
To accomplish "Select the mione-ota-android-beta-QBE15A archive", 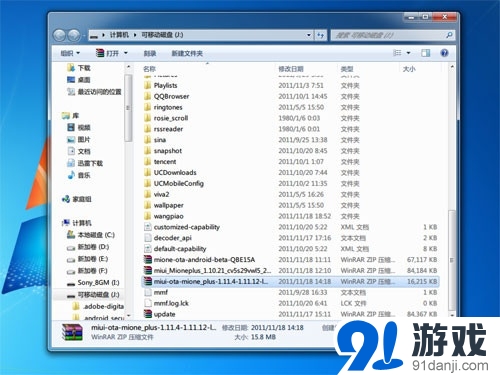I will click(x=204, y=260).
